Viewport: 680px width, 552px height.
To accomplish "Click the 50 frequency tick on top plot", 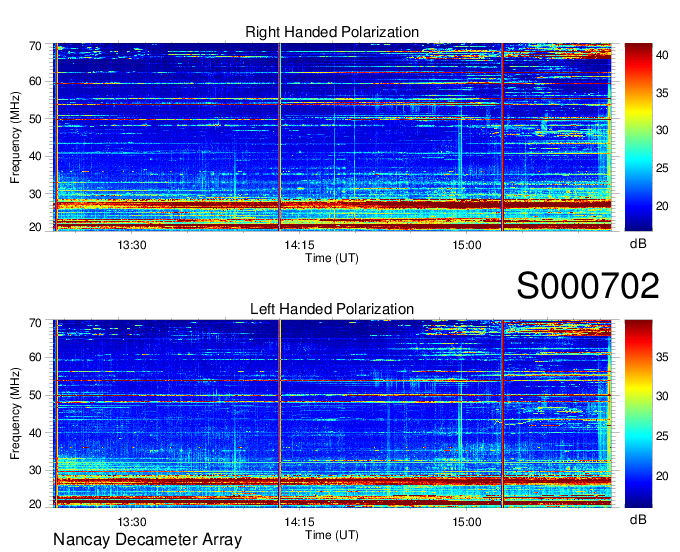I will (x=35, y=119).
